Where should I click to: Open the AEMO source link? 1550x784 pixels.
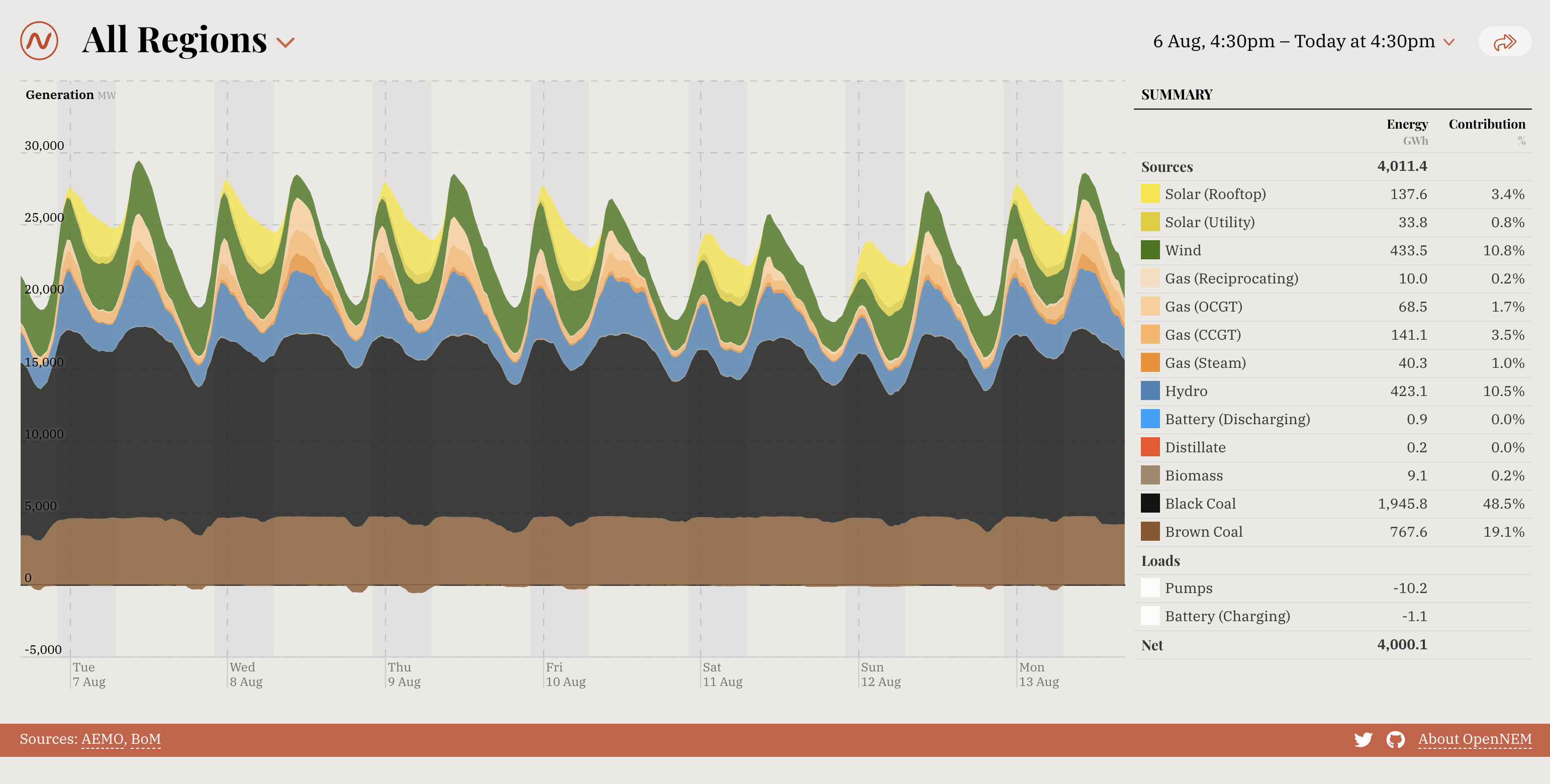click(103, 739)
